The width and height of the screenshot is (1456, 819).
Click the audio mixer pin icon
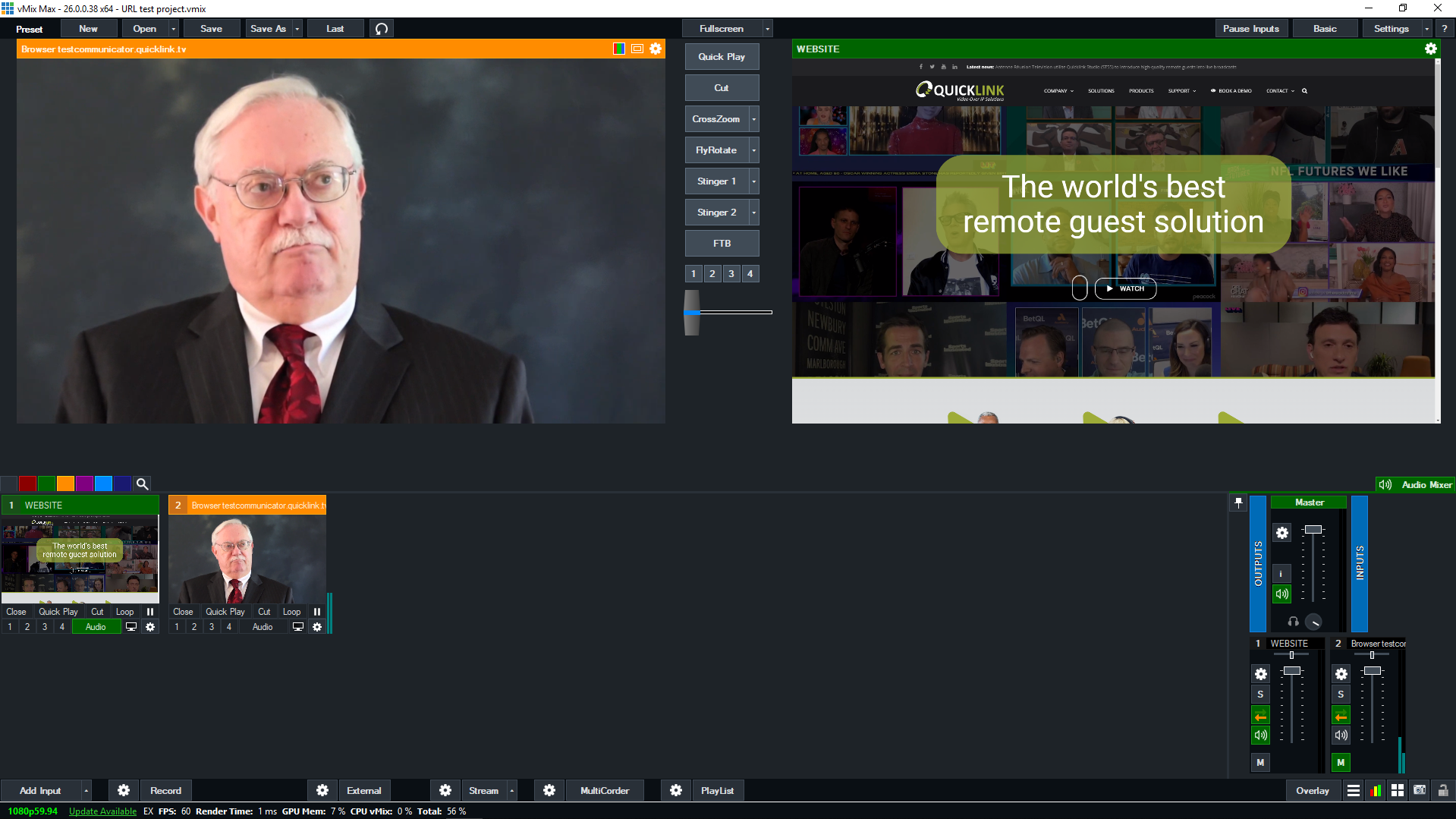pos(1238,502)
